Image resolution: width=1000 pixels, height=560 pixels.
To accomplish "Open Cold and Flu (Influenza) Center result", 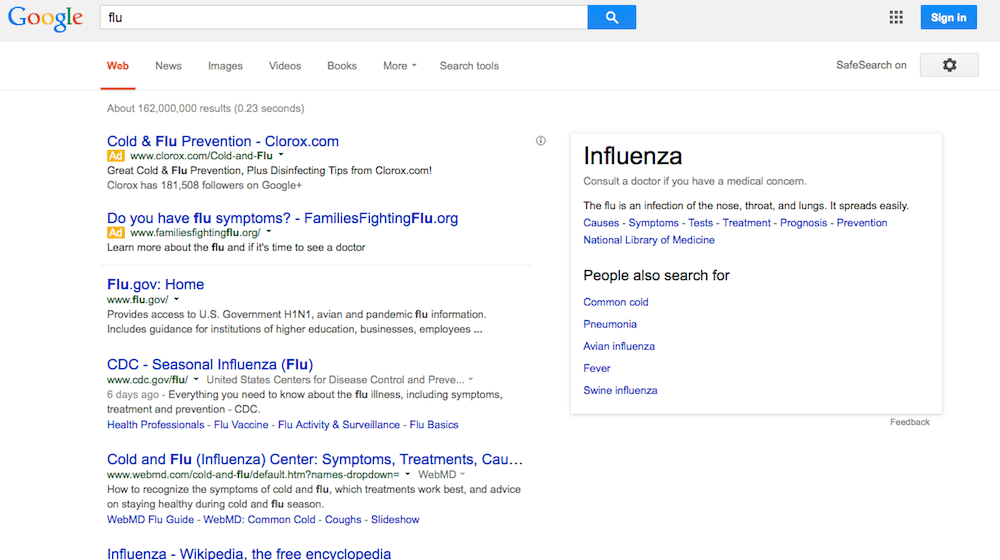I will coord(314,459).
